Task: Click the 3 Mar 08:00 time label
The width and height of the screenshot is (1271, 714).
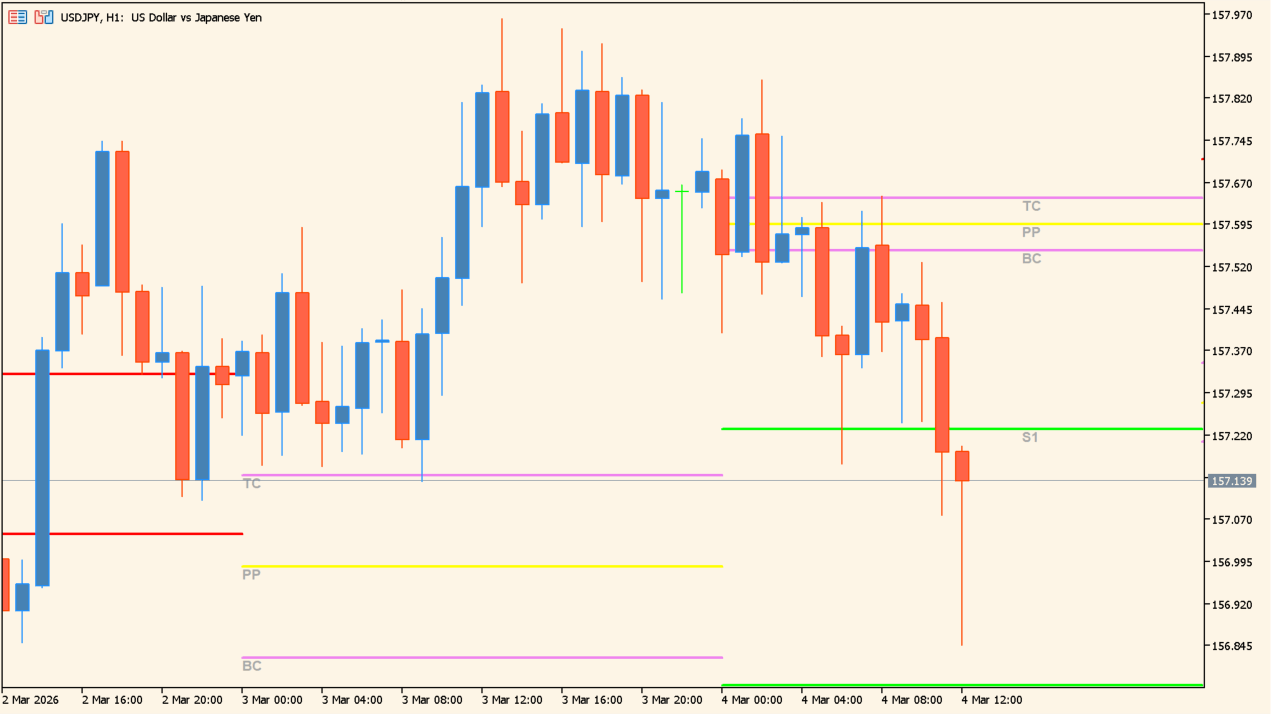Action: [432, 700]
